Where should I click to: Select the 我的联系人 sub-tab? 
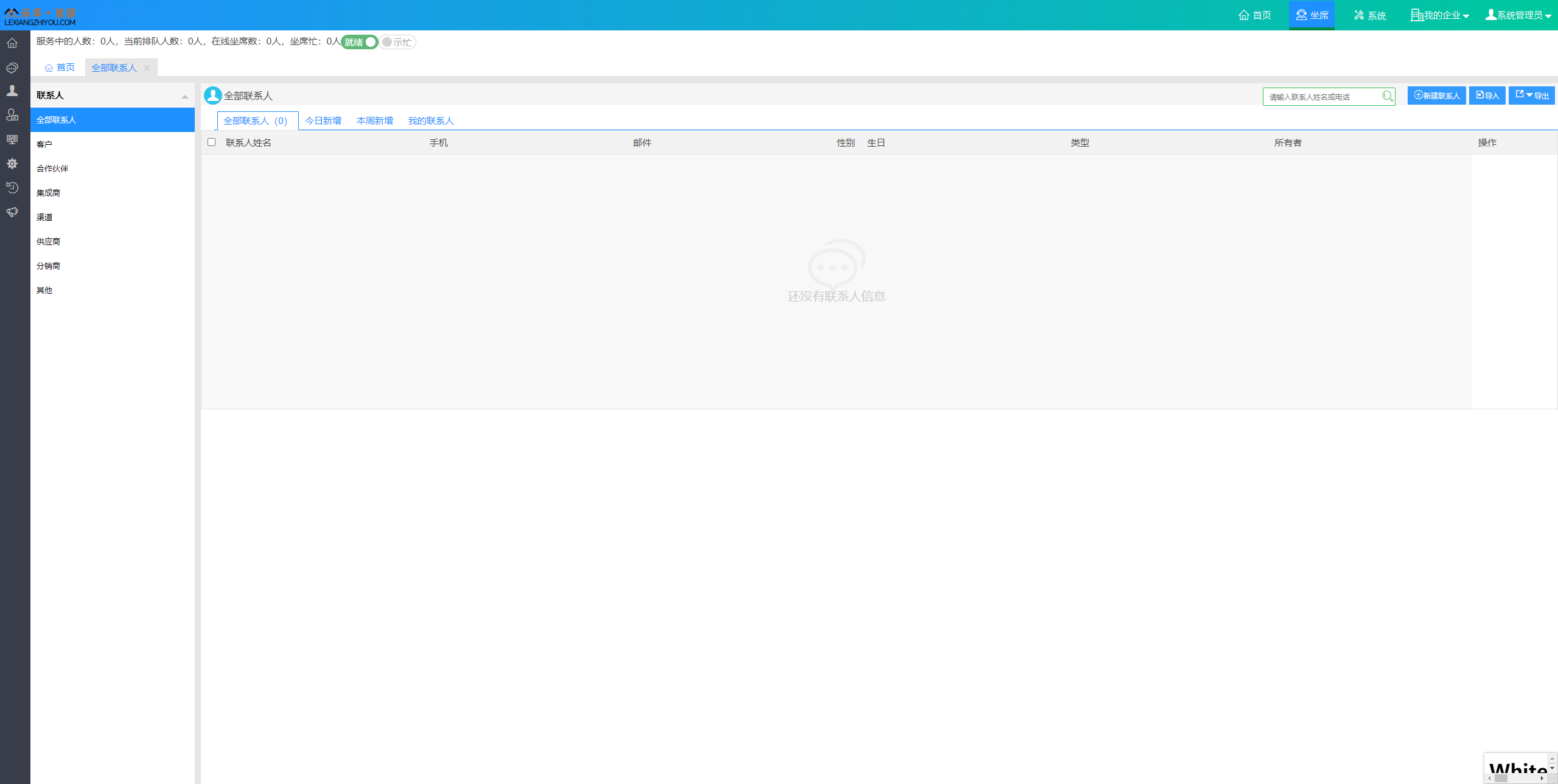(x=431, y=120)
